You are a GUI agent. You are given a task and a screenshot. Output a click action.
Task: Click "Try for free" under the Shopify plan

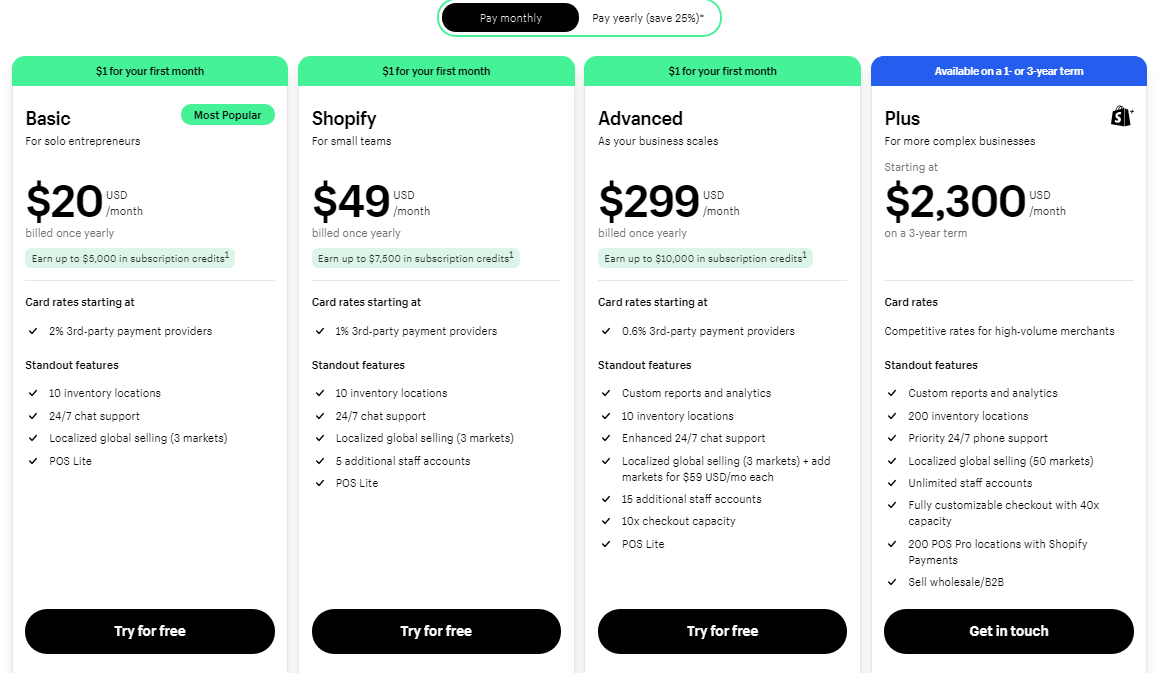coord(436,631)
